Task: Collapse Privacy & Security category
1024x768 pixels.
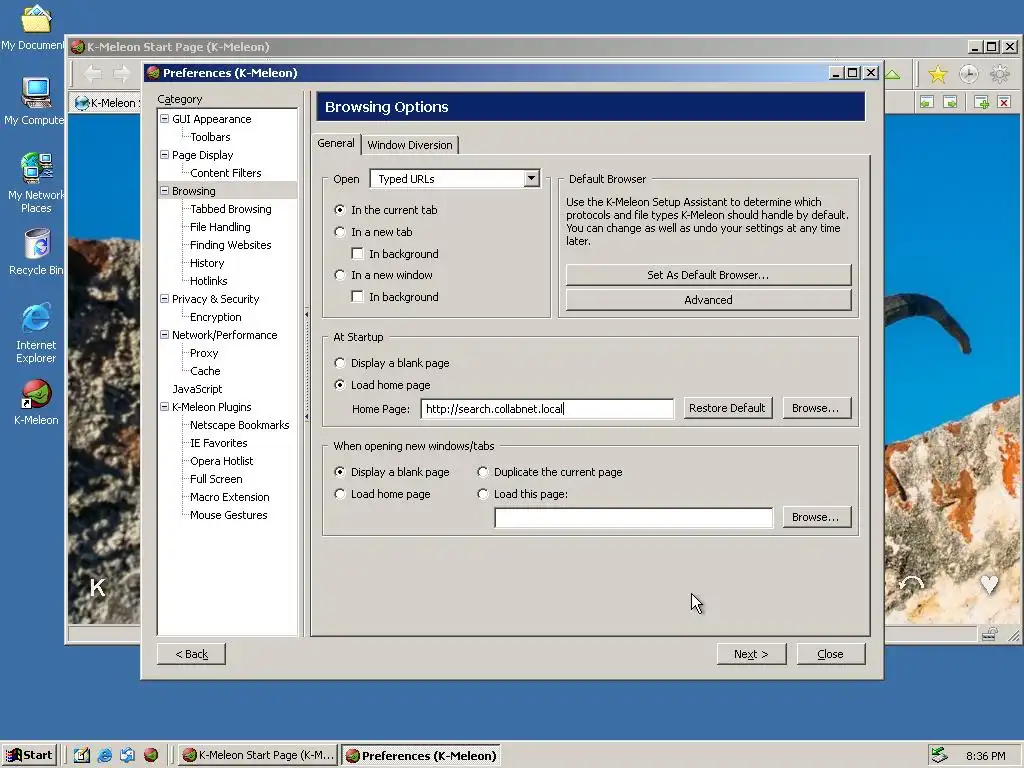Action: [165, 298]
